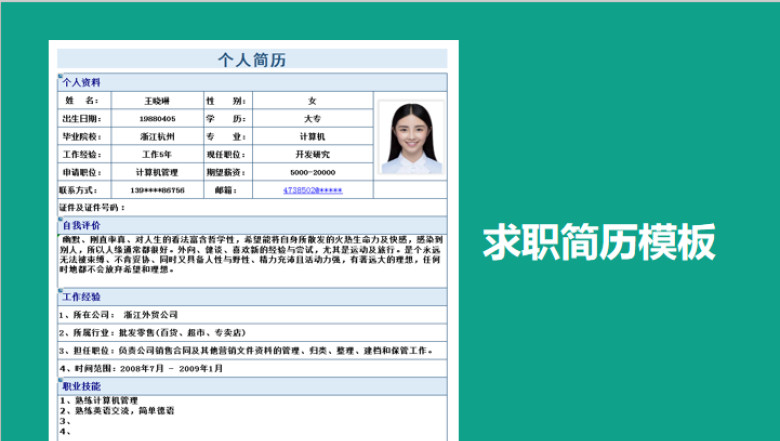
Task: Select the row starting '3、担任职位'
Action: point(252,351)
